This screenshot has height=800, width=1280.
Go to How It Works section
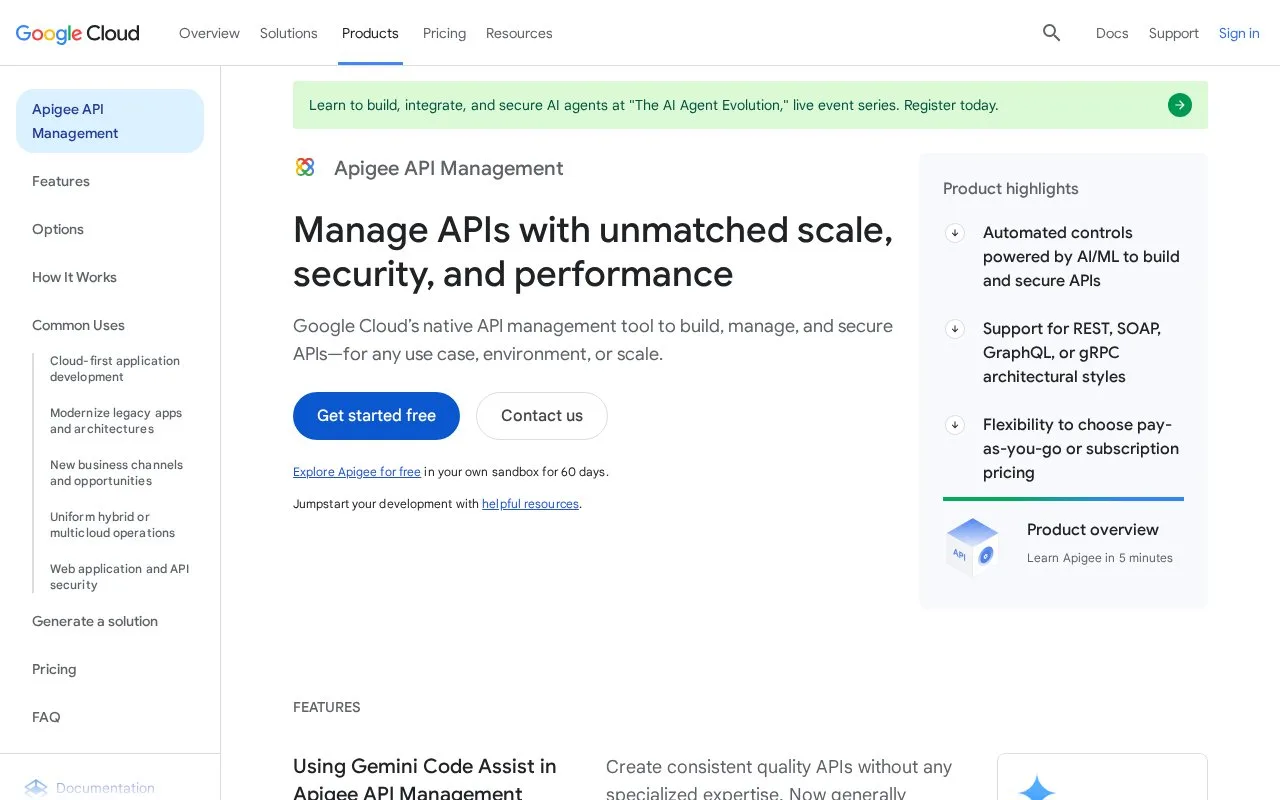pos(74,277)
